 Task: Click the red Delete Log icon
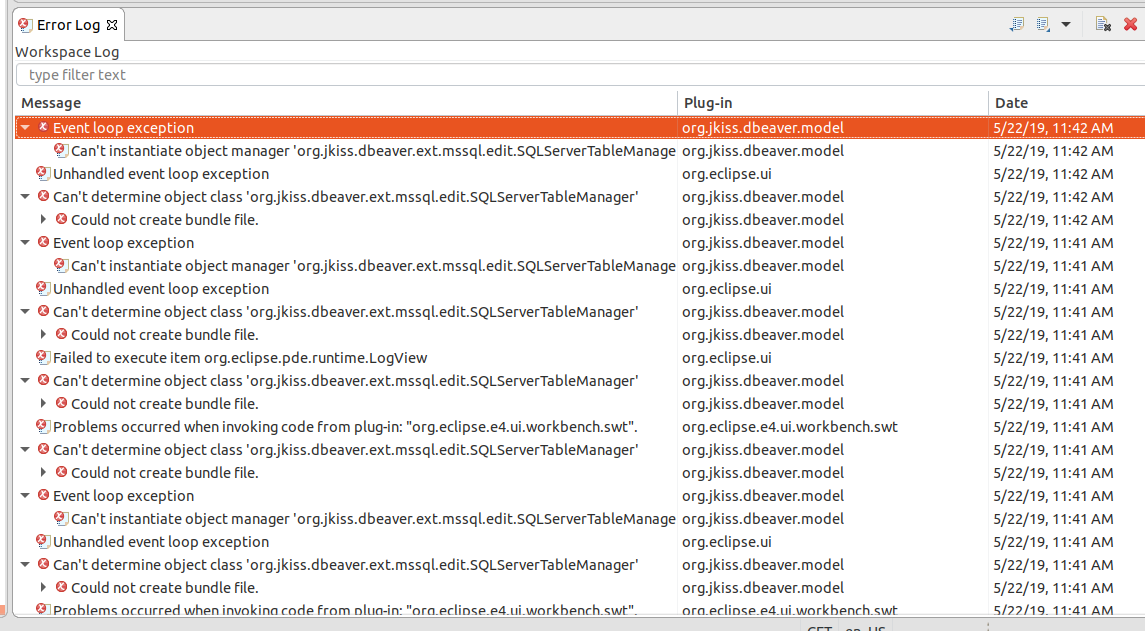click(1130, 24)
